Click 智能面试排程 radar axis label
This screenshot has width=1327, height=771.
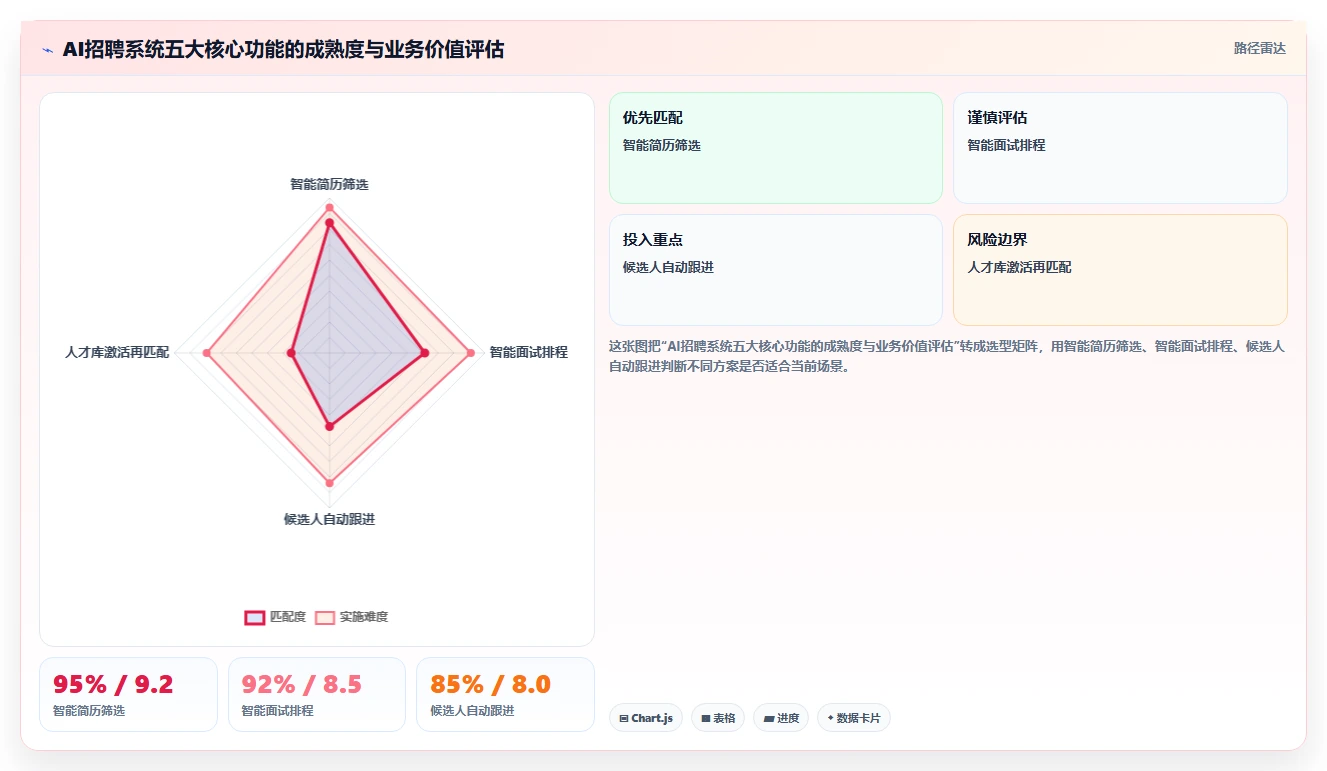tap(528, 352)
